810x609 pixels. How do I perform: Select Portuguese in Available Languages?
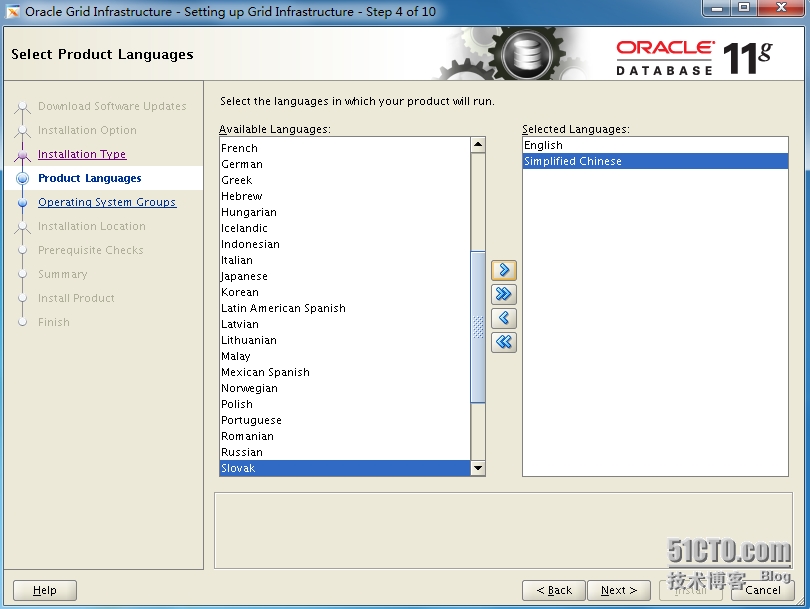click(345, 420)
